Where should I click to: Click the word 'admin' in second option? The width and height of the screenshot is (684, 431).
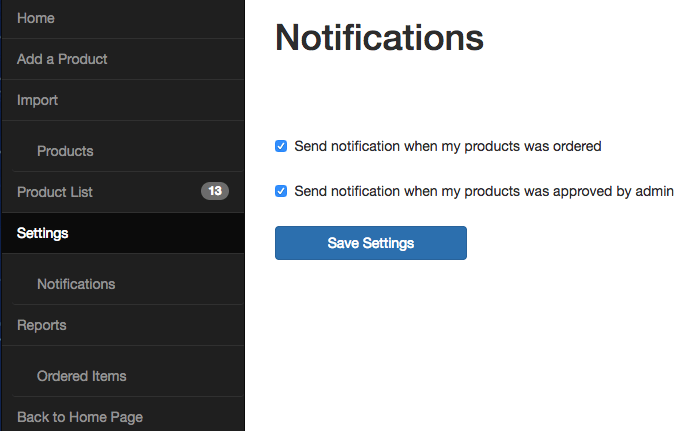pyautogui.click(x=654, y=191)
